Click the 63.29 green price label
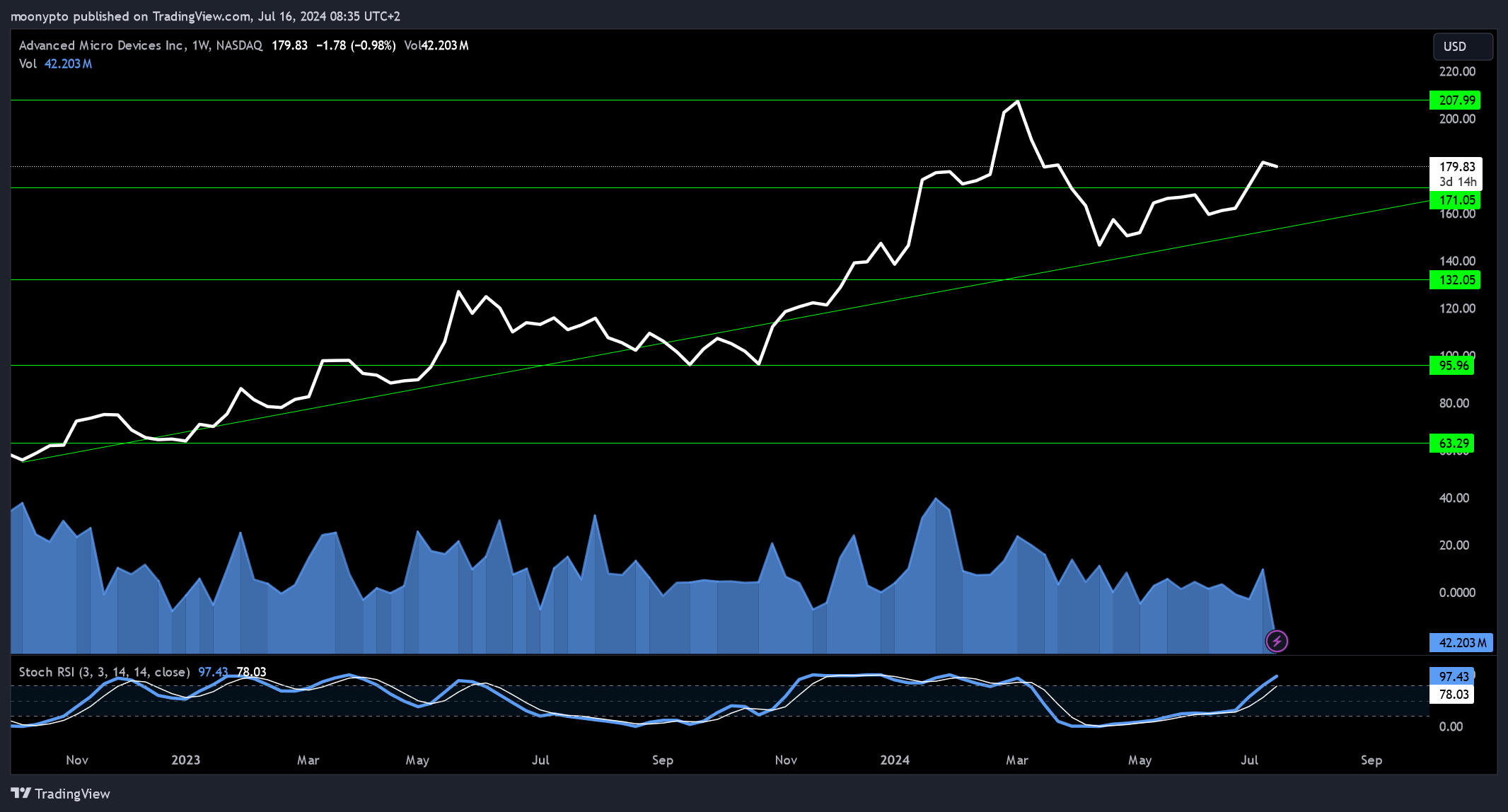The height and width of the screenshot is (812, 1508). (x=1451, y=443)
